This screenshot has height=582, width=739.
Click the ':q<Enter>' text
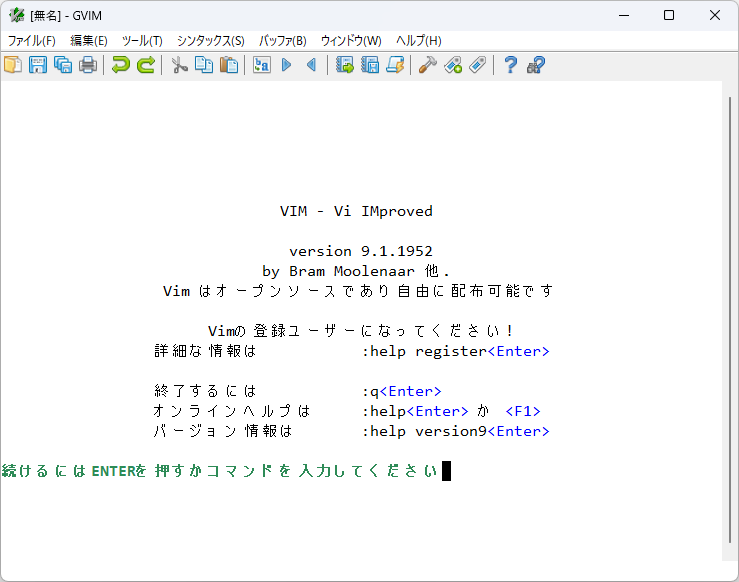pyautogui.click(x=402, y=391)
